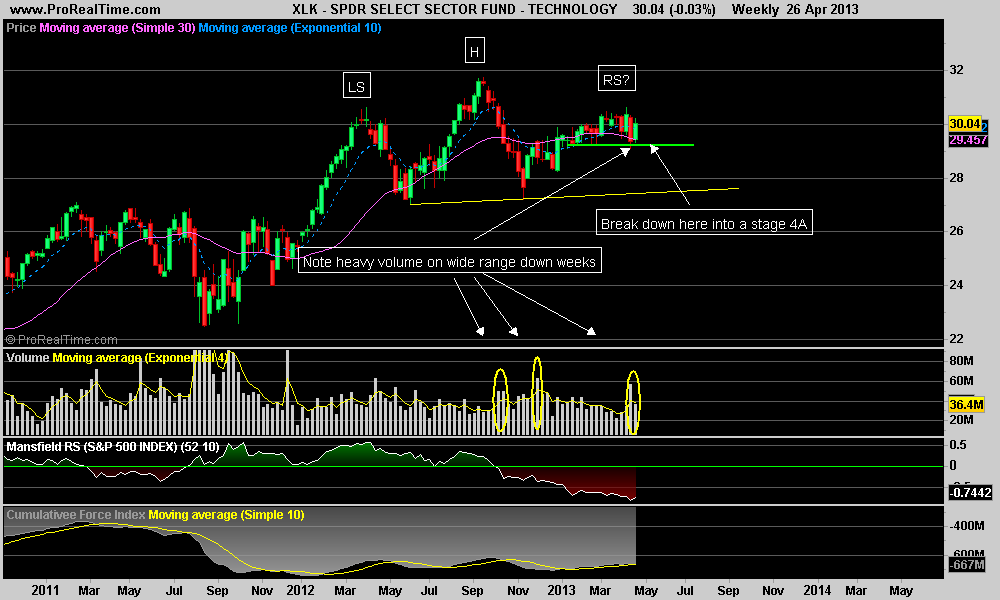
Task: Select the XLK - SPDR Select Sector Fund title
Action: point(454,10)
